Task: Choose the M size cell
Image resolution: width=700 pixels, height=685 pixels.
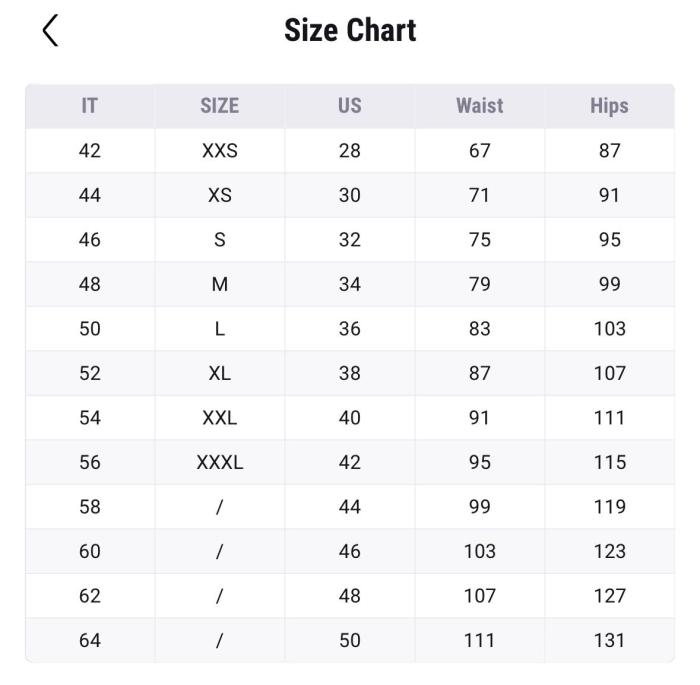Action: pos(220,284)
